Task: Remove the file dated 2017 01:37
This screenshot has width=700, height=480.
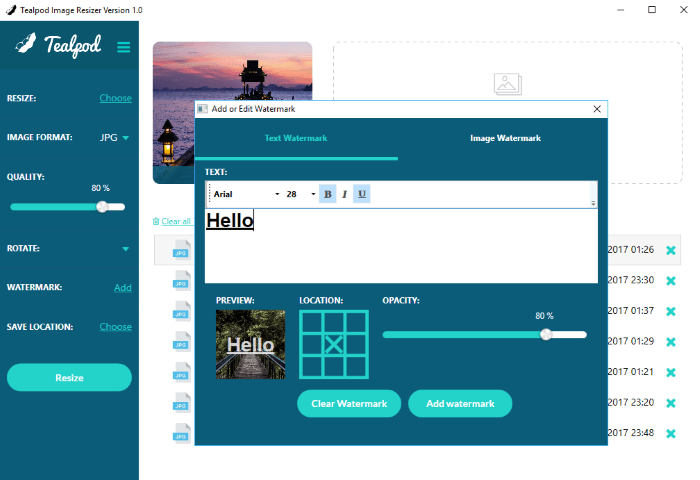Action: pos(671,311)
